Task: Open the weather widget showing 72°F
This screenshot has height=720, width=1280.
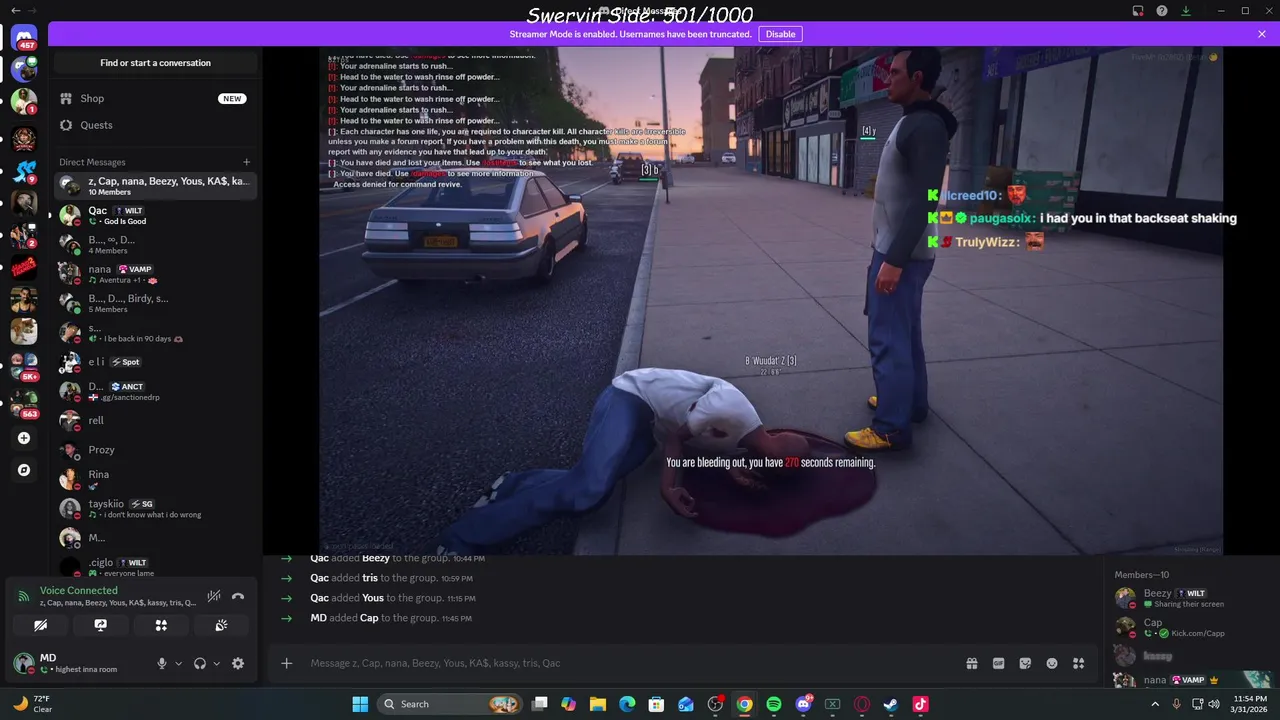Action: tap(32, 704)
